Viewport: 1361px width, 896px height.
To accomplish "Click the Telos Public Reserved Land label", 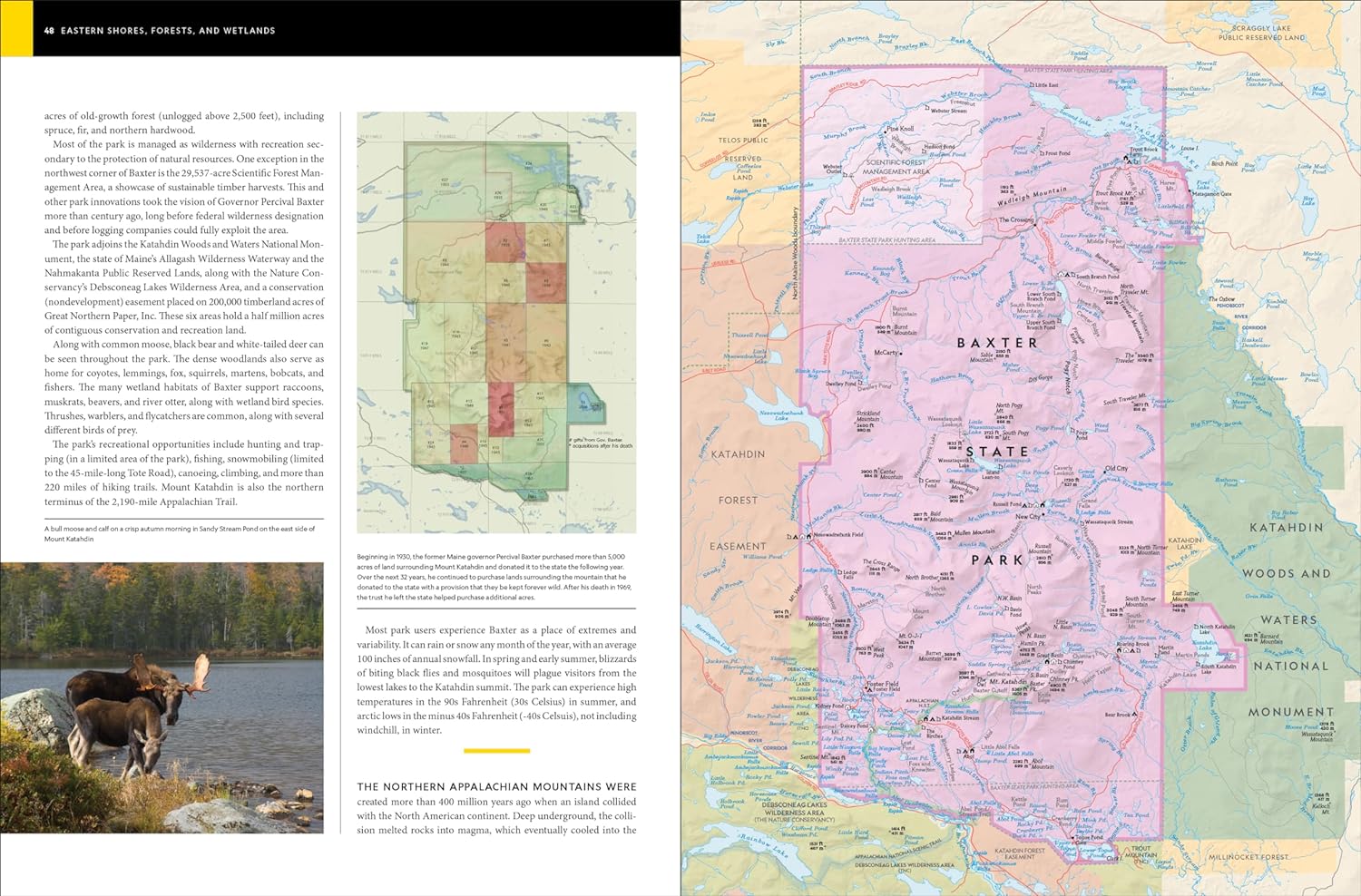I will (744, 159).
